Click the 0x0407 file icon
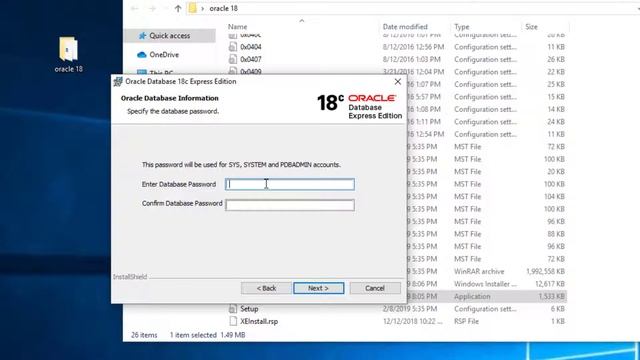Screen dimensions: 640x360 click(x=233, y=60)
